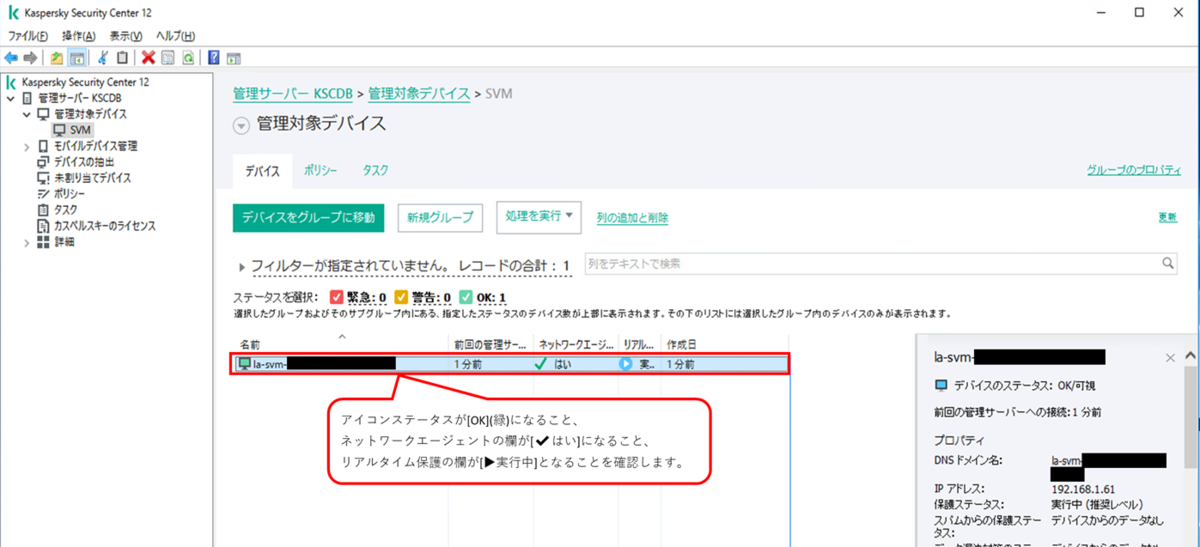Collapse the 管理サーバー KSCDB tree node
The width and height of the screenshot is (1200, 547).
click(x=10, y=98)
